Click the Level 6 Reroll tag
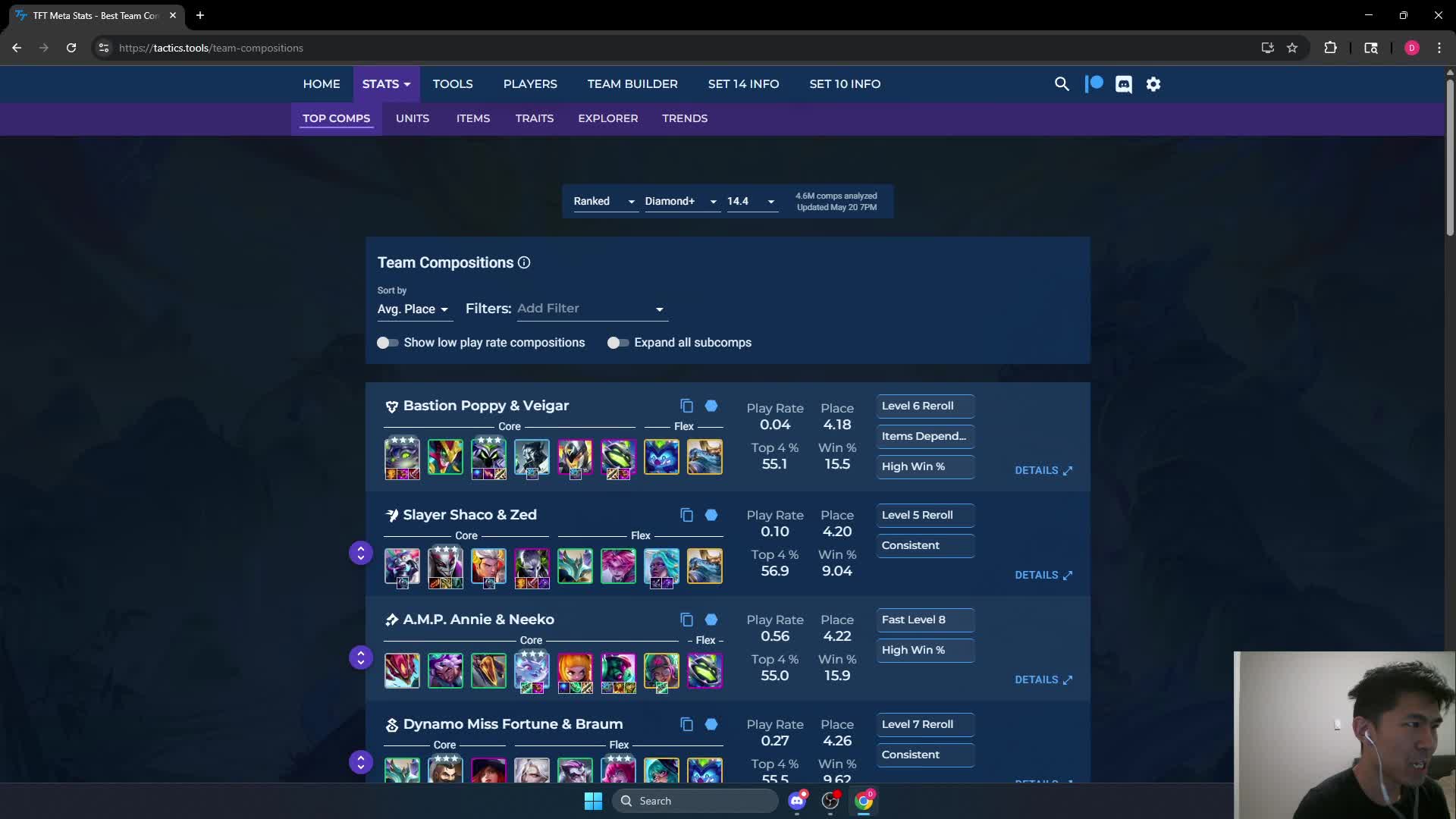The width and height of the screenshot is (1456, 819). coord(925,406)
